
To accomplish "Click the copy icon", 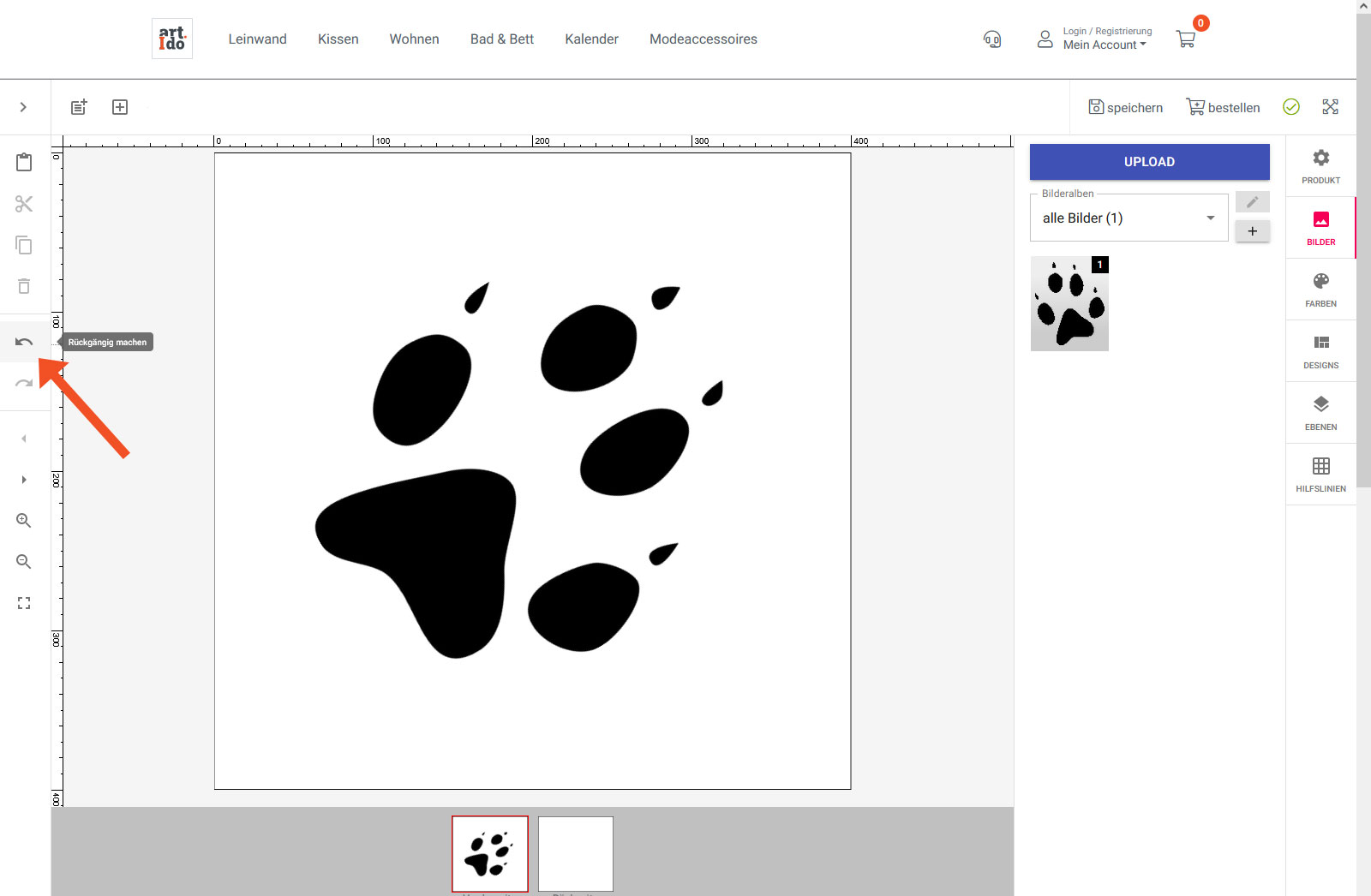I will pos(24,245).
